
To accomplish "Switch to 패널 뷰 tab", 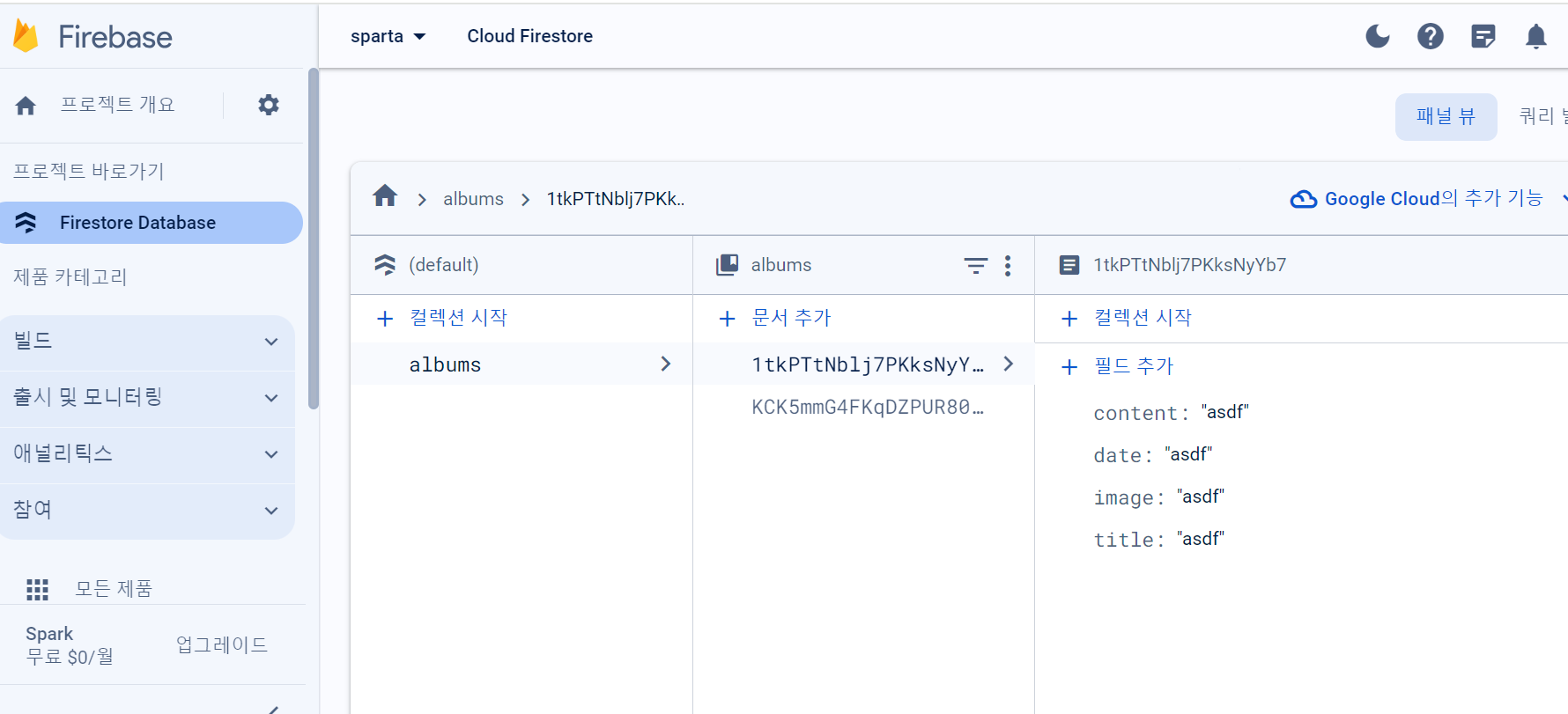I will (x=1446, y=117).
